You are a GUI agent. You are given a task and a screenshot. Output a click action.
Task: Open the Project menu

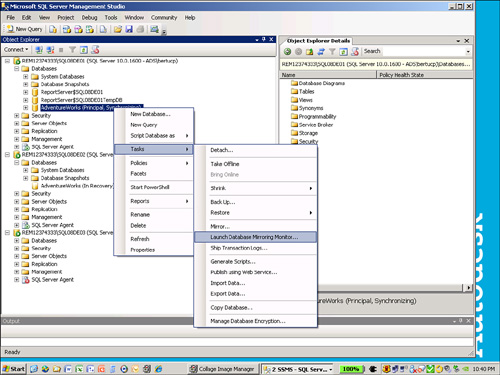coord(66,18)
